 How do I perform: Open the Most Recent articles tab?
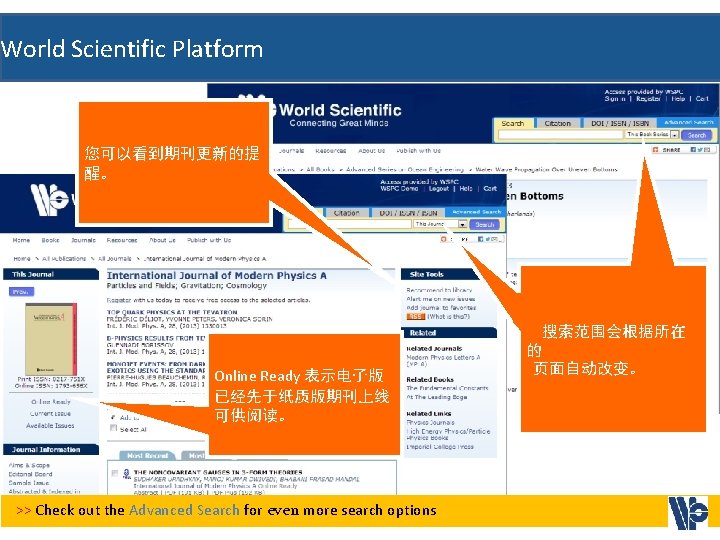point(147,456)
